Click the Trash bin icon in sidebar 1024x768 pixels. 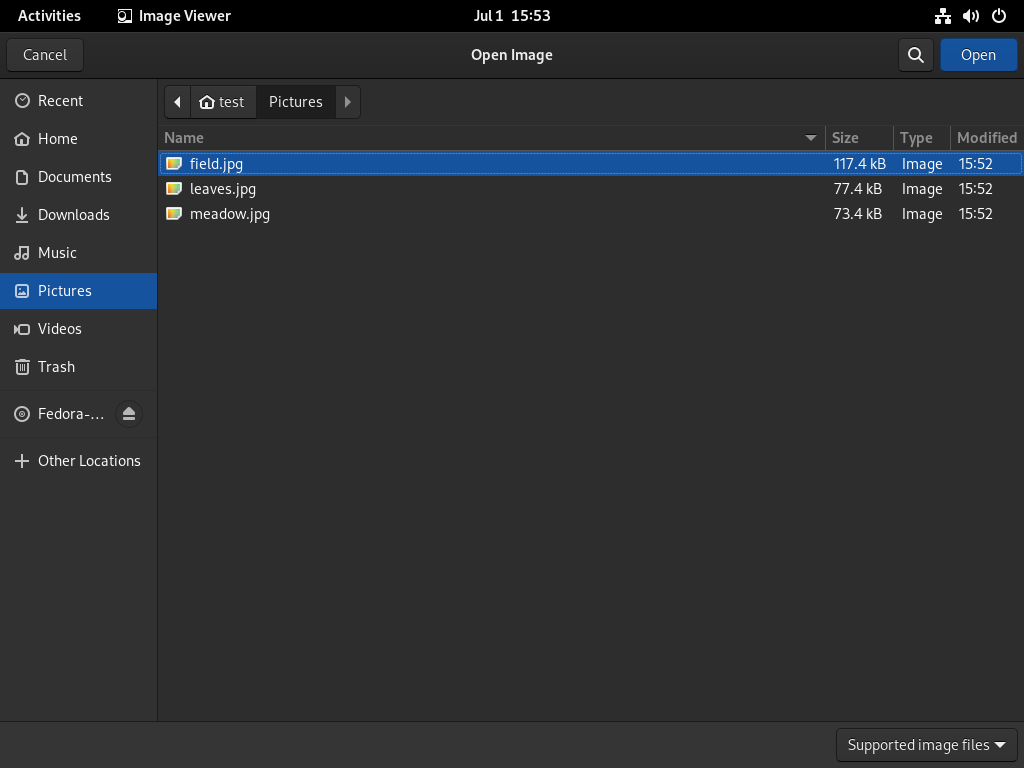click(x=22, y=367)
